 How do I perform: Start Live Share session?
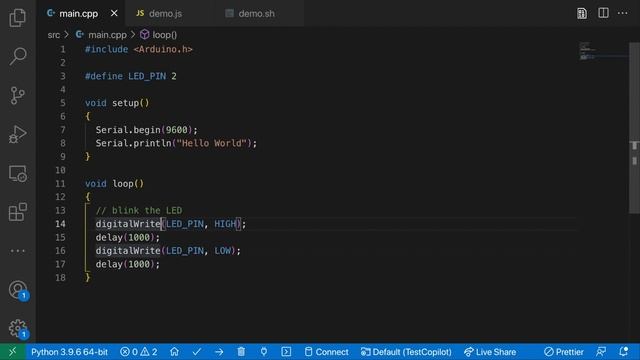(490, 351)
